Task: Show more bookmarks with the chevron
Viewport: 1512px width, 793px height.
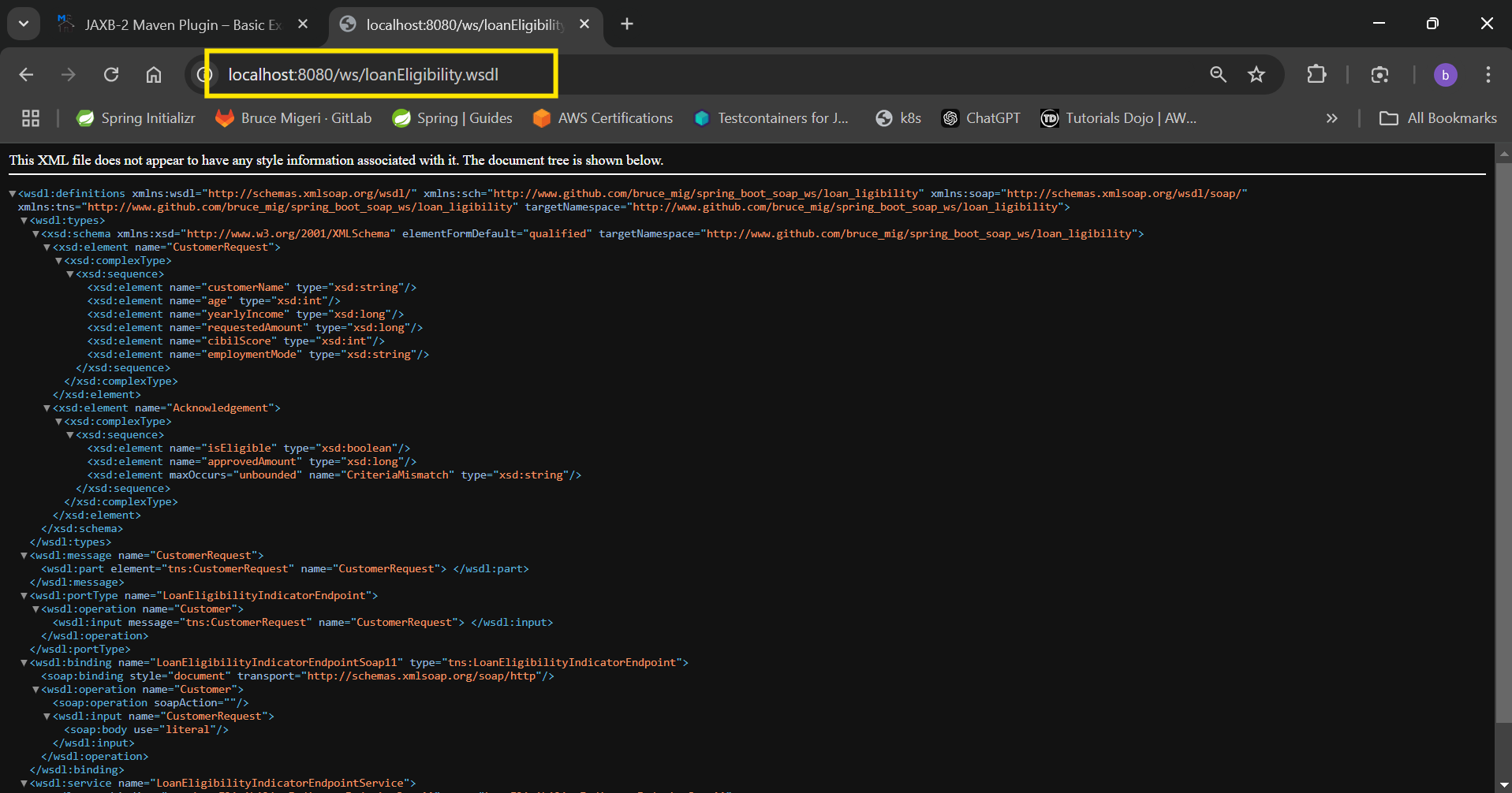Action: click(1332, 118)
